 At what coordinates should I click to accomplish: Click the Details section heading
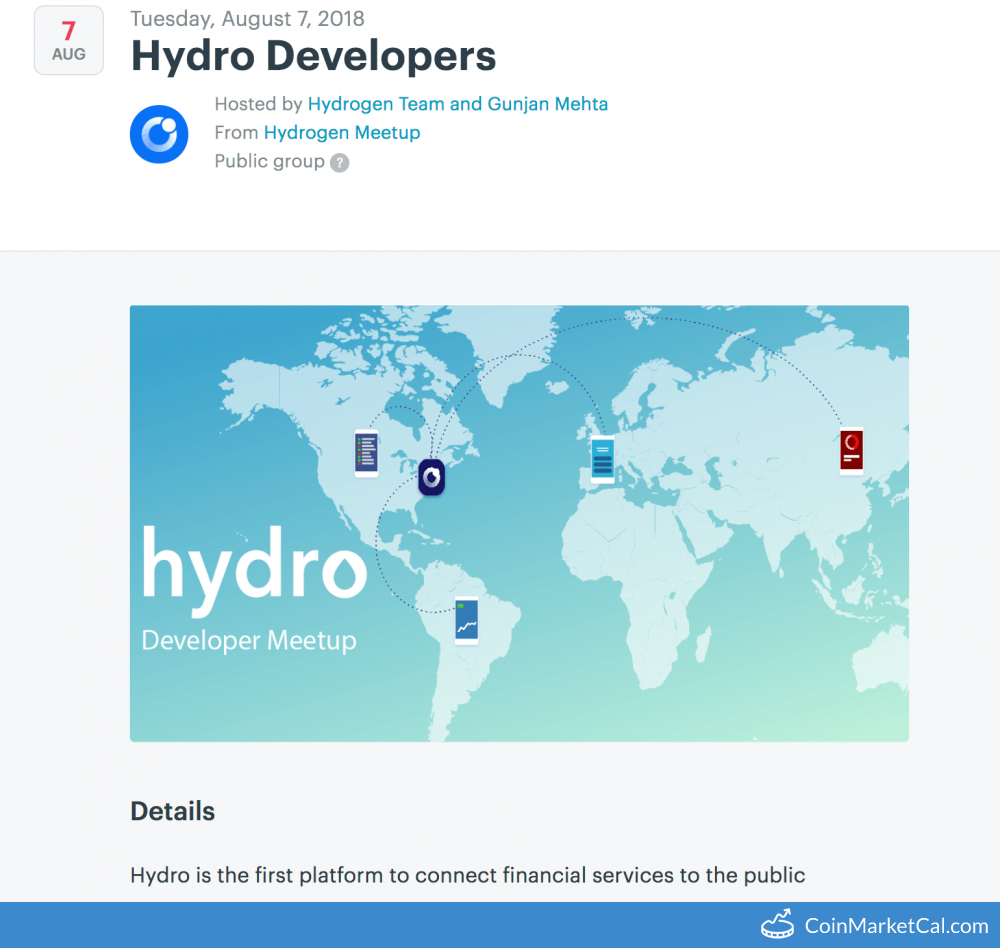point(172,811)
